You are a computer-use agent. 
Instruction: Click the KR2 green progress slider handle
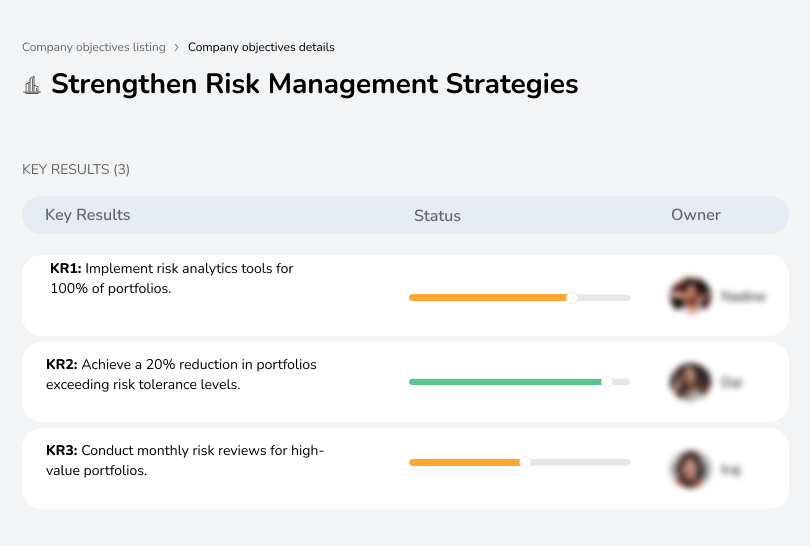pos(606,382)
